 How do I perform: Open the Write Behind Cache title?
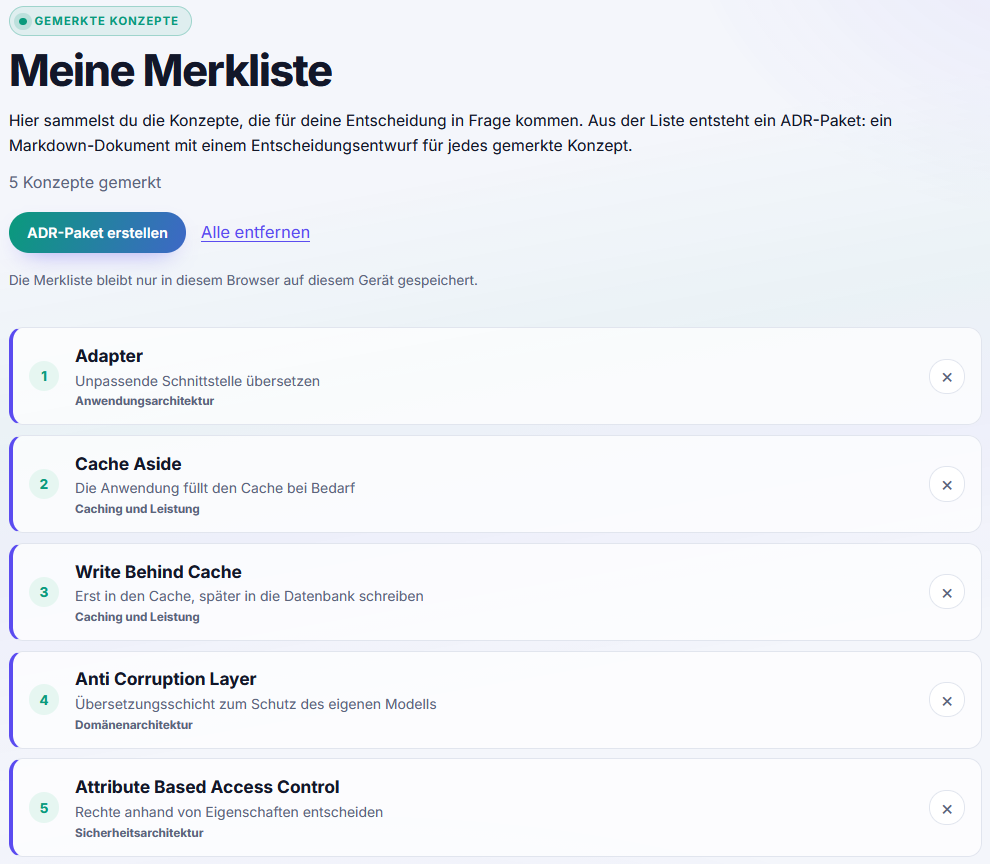click(158, 572)
